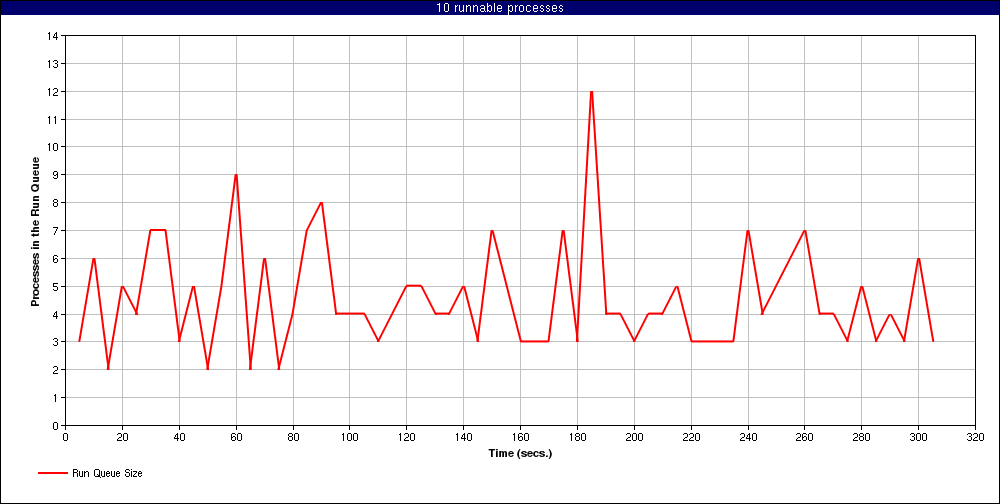Click the x-axis tick label 260
The height and width of the screenshot is (504, 1000).
click(x=805, y=437)
